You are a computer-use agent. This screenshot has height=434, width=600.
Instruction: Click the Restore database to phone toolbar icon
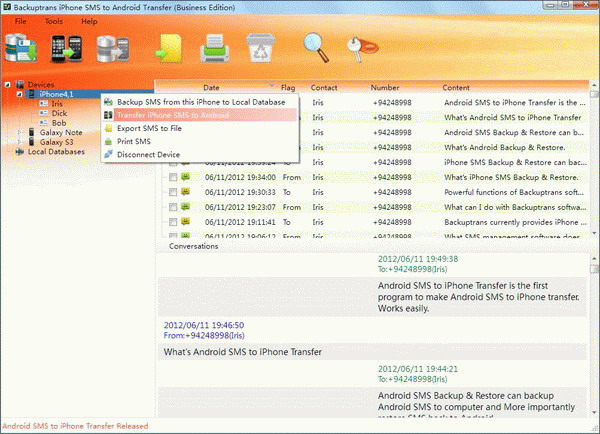pos(113,49)
